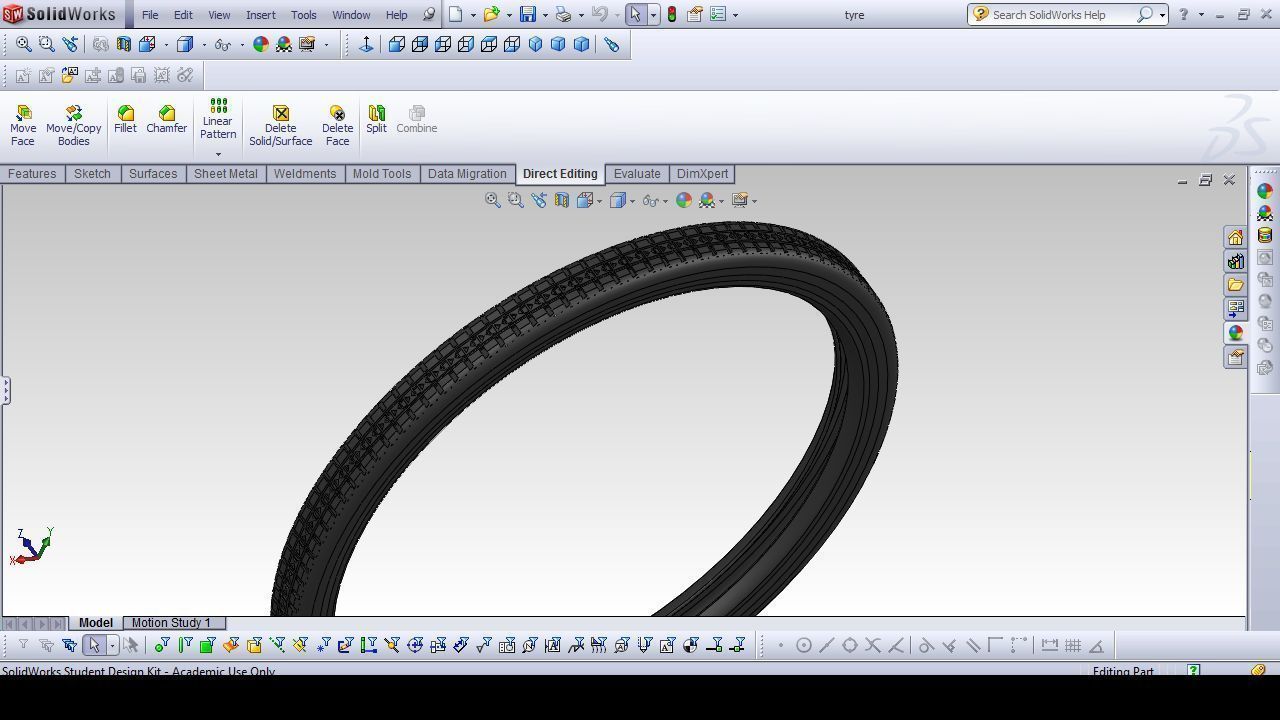1280x720 pixels.
Task: Use the Delete Face command
Action: coord(337,126)
